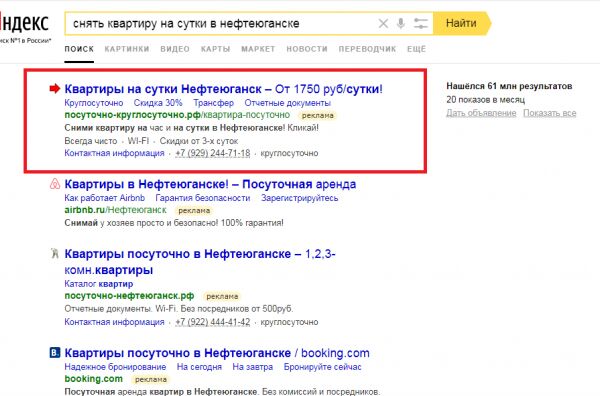
Task: Open Контактная информация in third ad
Action: pyautogui.click(x=114, y=322)
